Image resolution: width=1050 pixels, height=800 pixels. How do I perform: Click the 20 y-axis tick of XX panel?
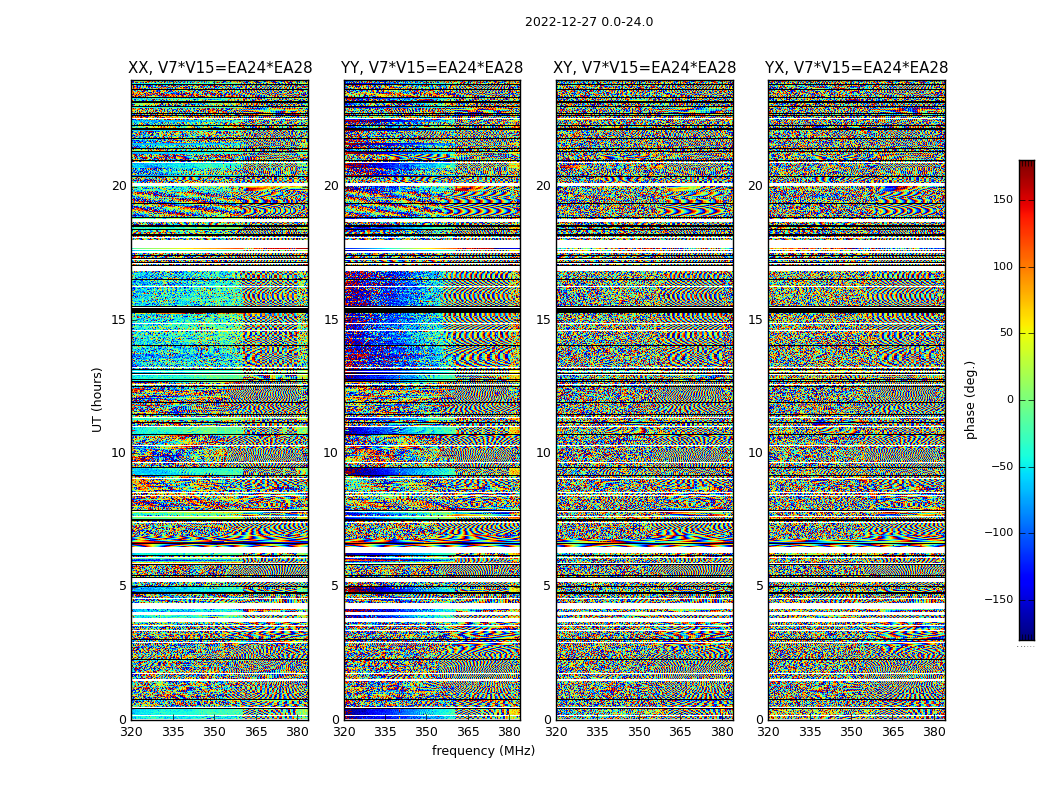[119, 186]
